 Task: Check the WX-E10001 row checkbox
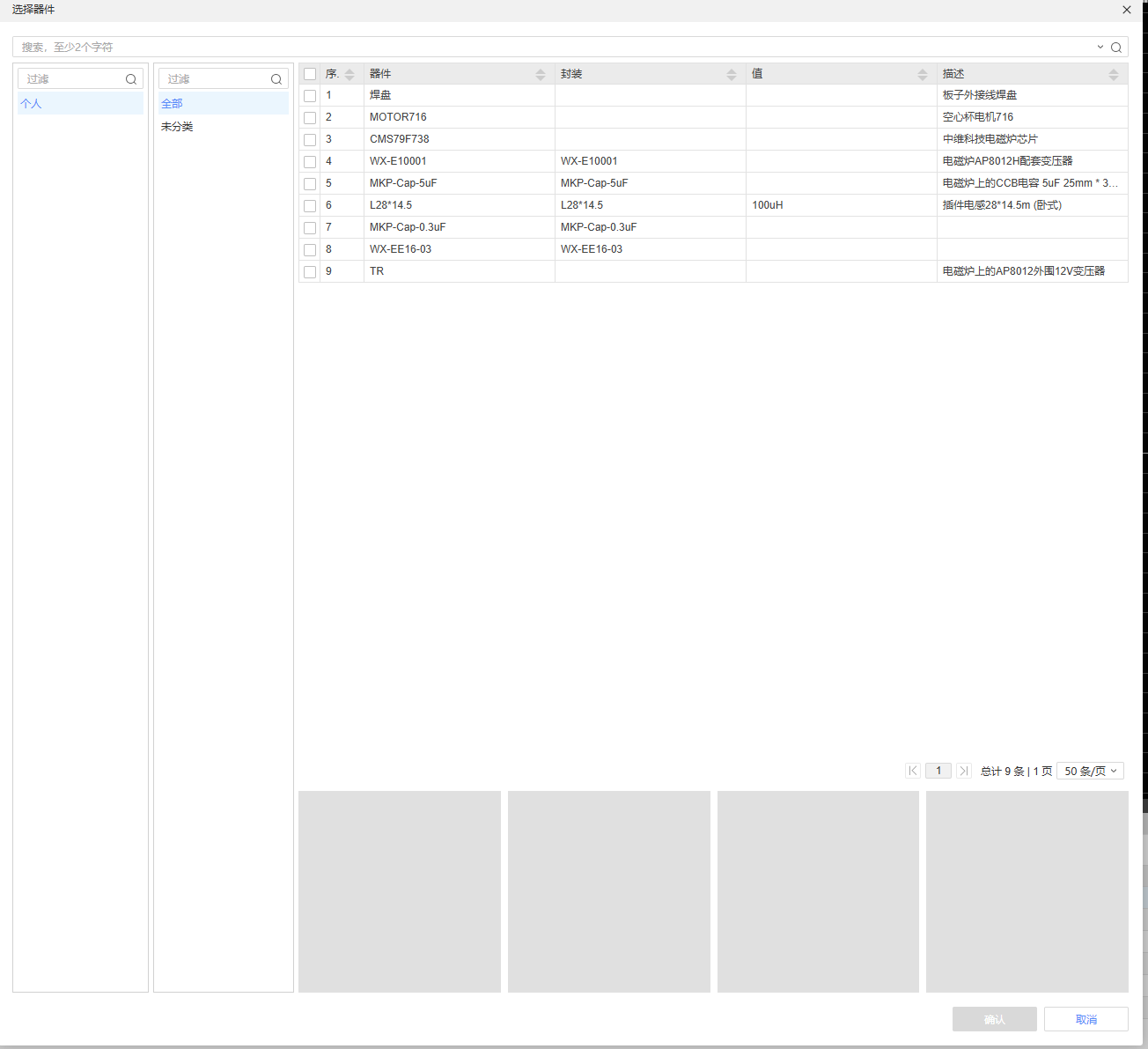click(x=310, y=162)
